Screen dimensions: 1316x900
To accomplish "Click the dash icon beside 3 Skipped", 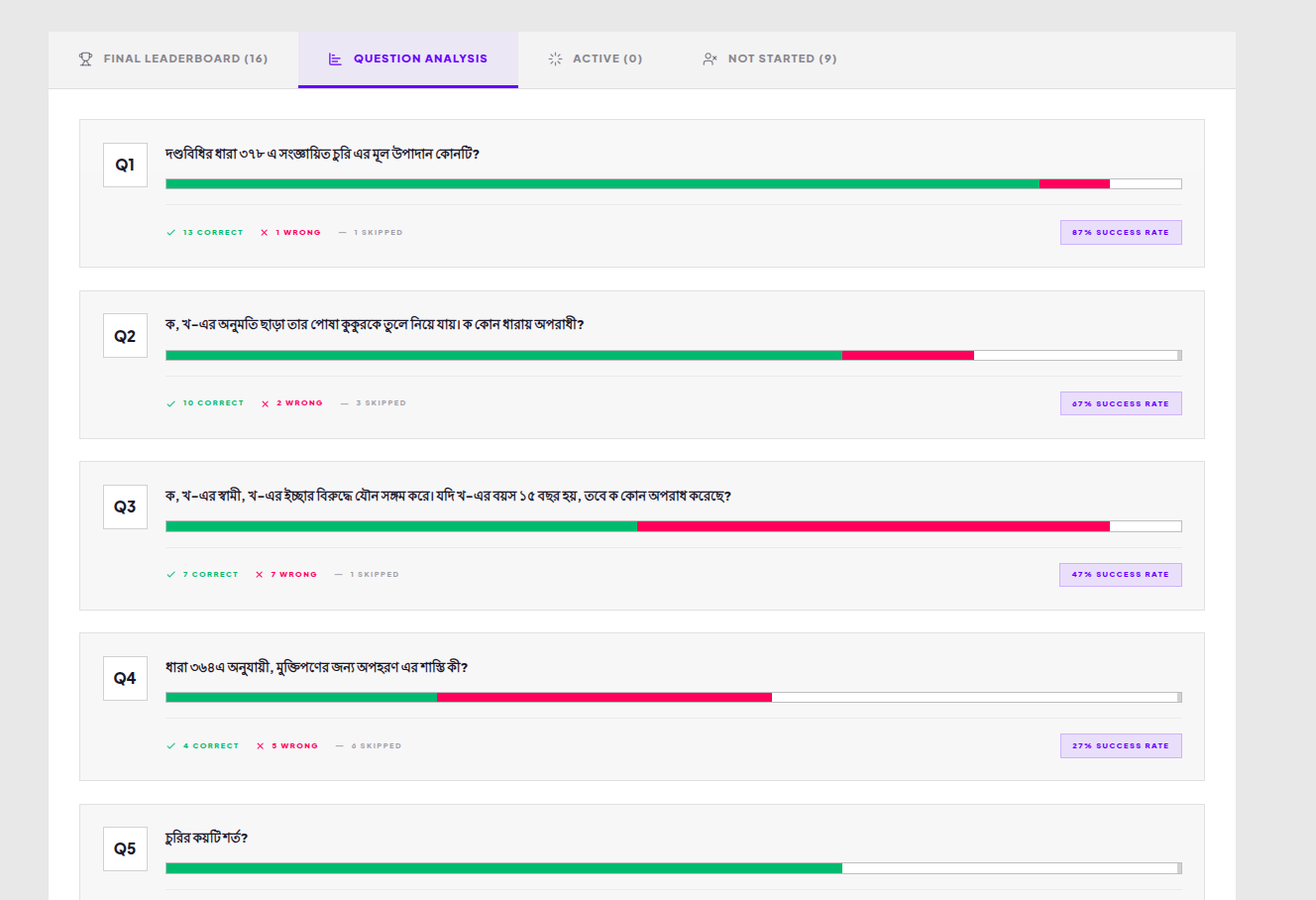I will coord(345,403).
